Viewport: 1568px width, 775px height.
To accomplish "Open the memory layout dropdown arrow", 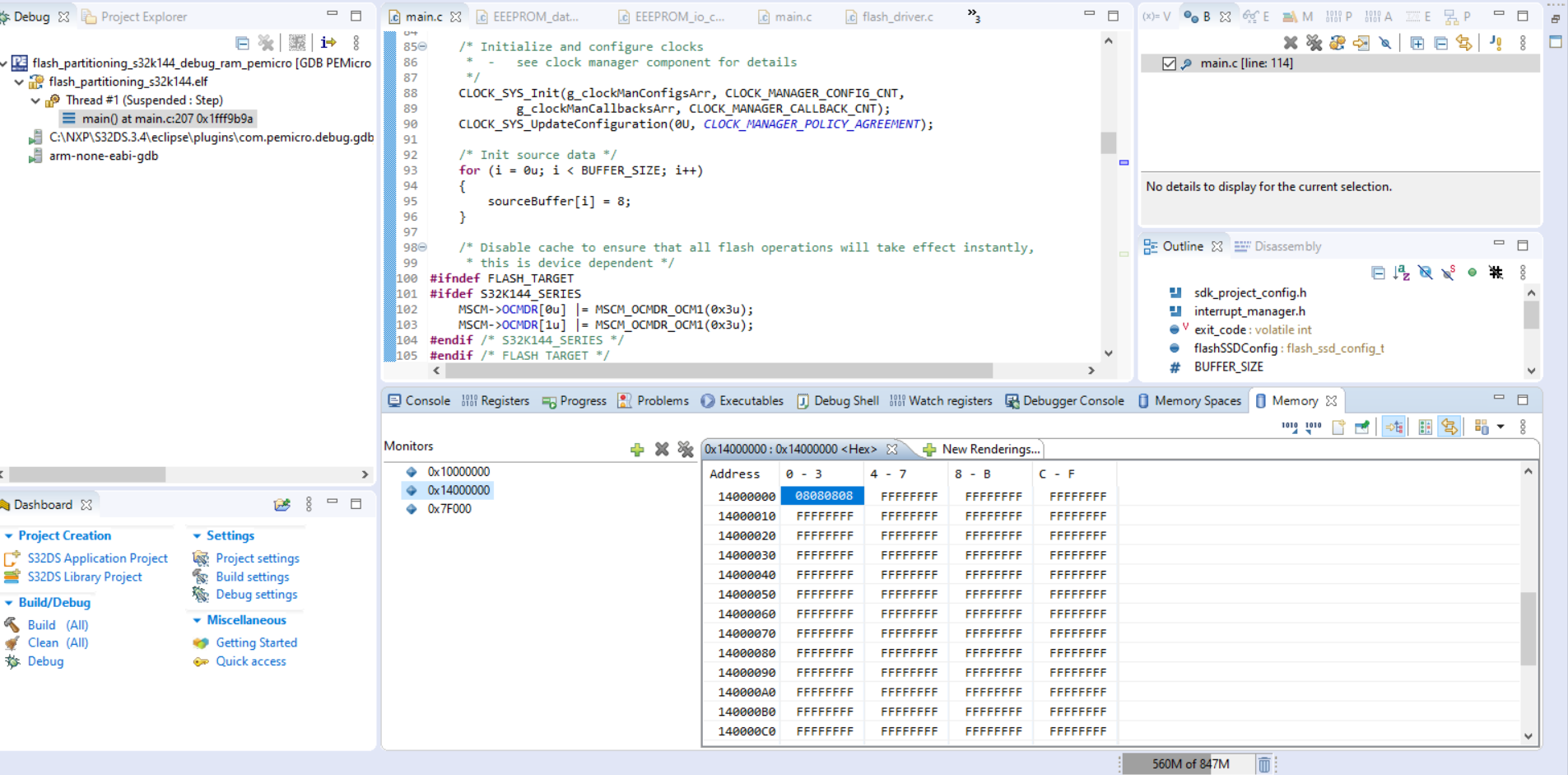I will point(1501,427).
